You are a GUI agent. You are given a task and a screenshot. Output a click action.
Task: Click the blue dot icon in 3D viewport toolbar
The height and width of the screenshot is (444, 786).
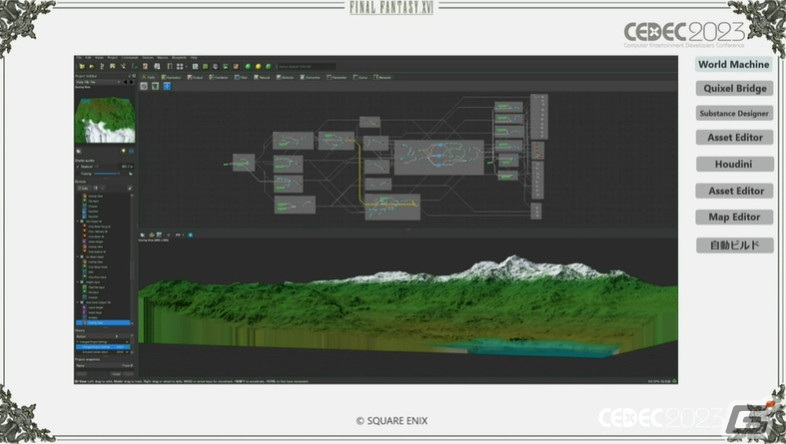190,235
